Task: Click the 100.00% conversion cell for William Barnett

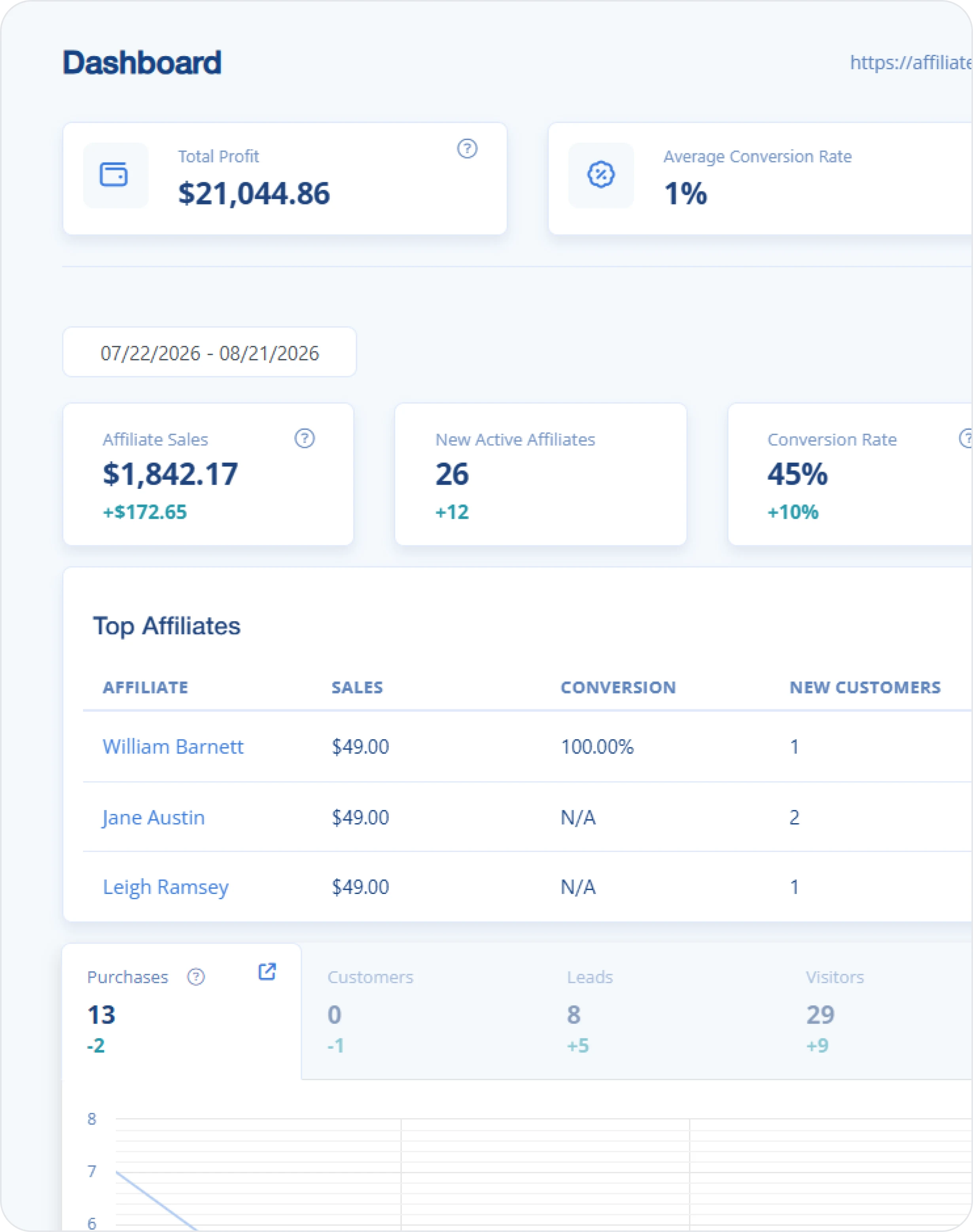Action: [x=597, y=746]
